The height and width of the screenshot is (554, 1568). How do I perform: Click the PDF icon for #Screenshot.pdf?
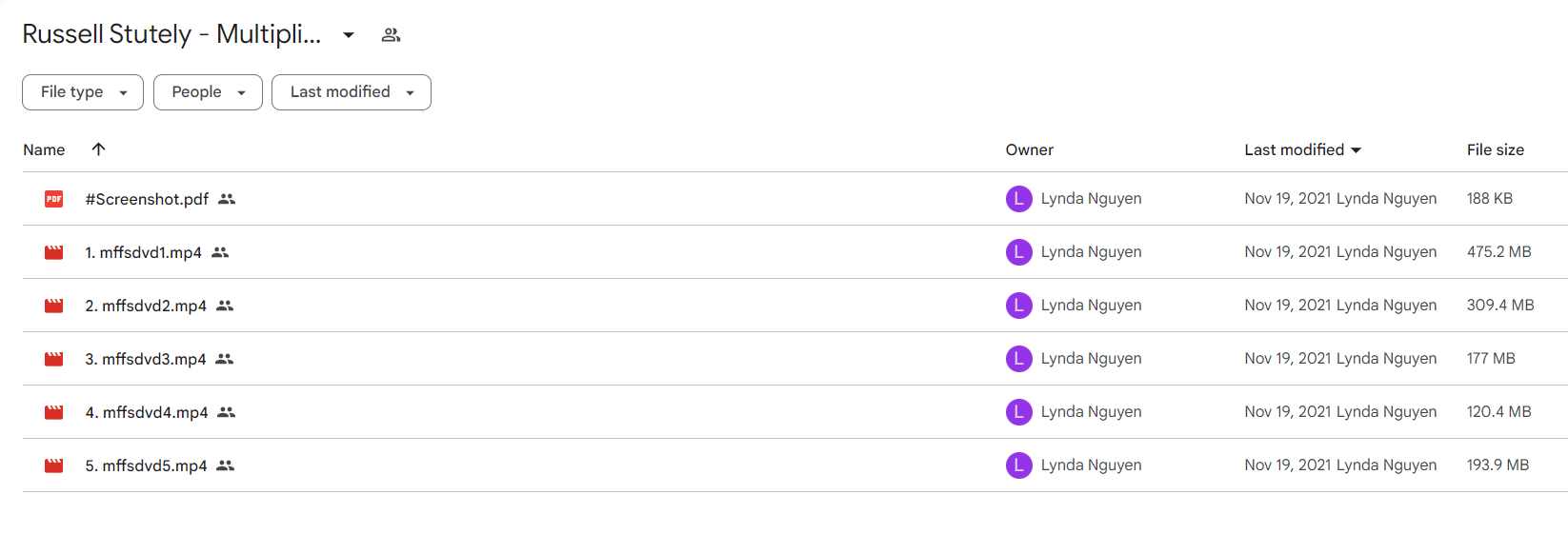[x=54, y=199]
